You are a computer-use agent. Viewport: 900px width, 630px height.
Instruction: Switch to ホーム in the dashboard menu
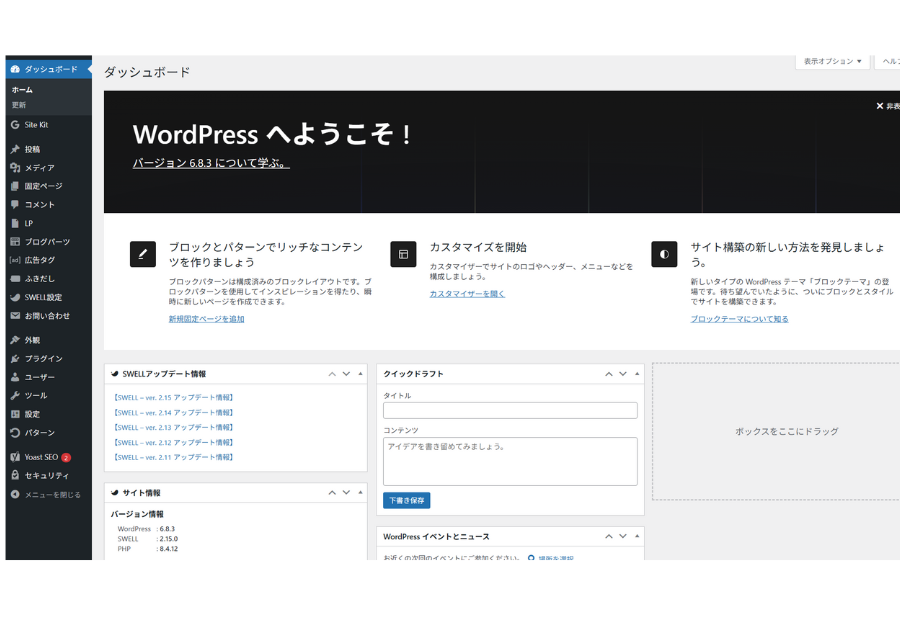click(22, 88)
